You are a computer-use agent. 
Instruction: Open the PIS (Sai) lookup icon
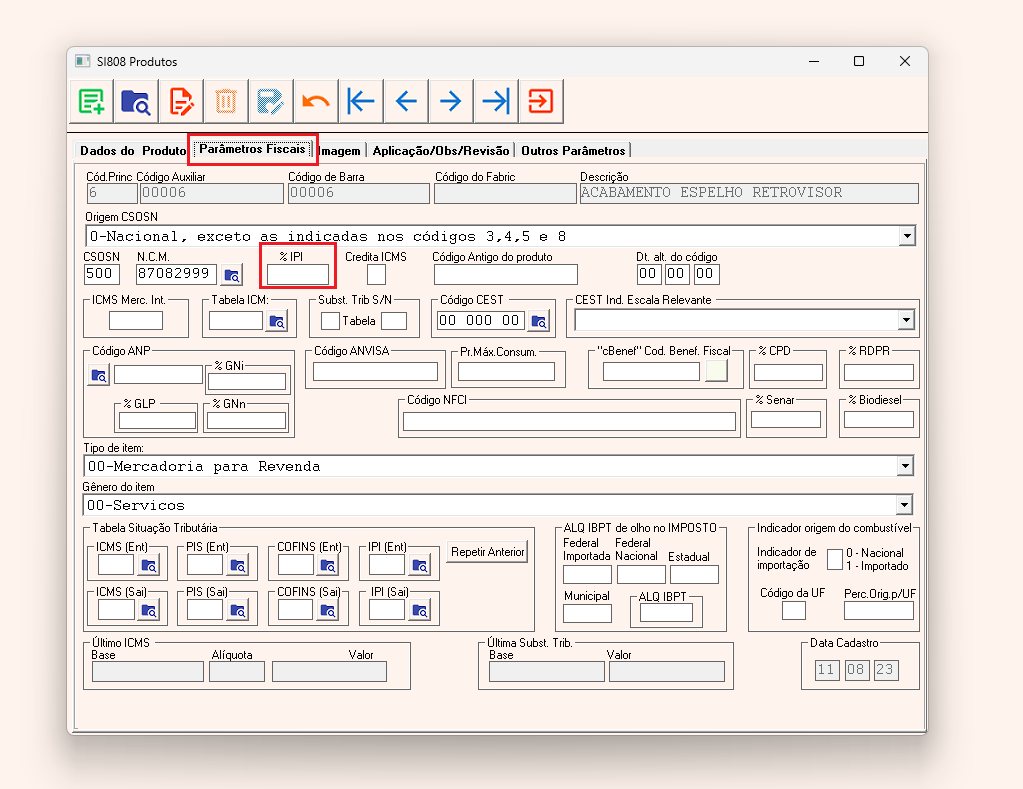pyautogui.click(x=238, y=611)
